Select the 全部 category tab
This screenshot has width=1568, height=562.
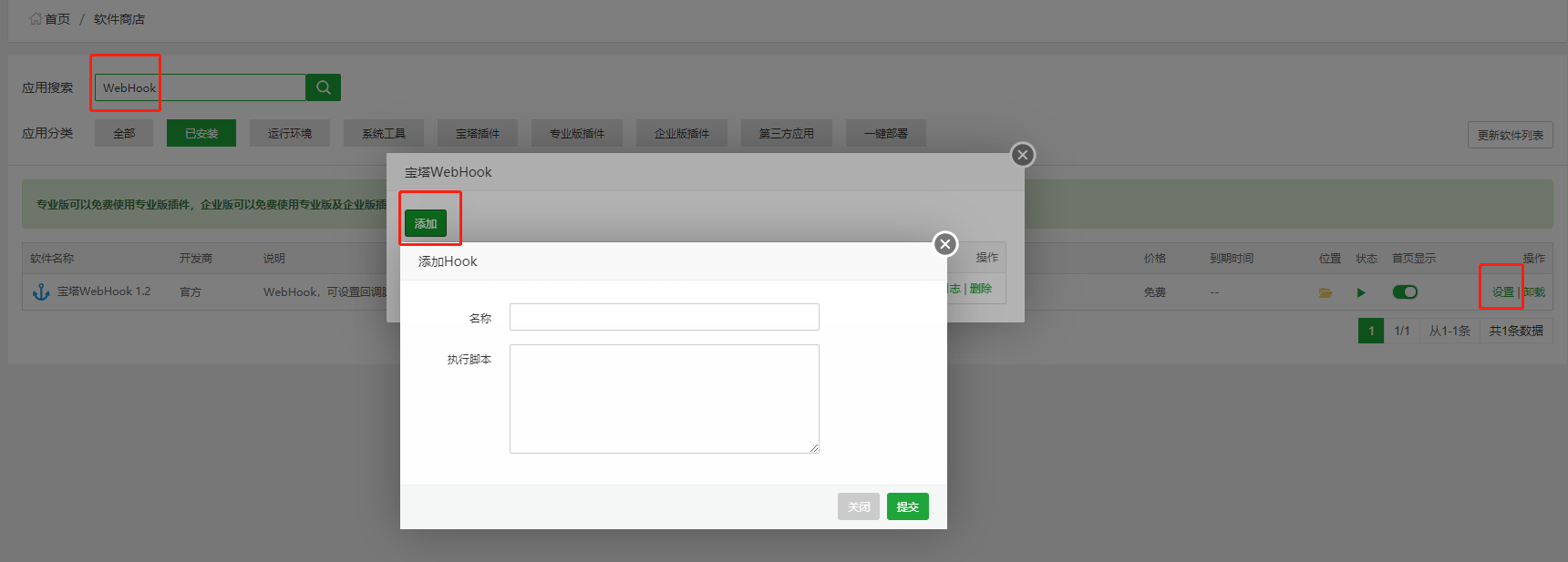[124, 133]
